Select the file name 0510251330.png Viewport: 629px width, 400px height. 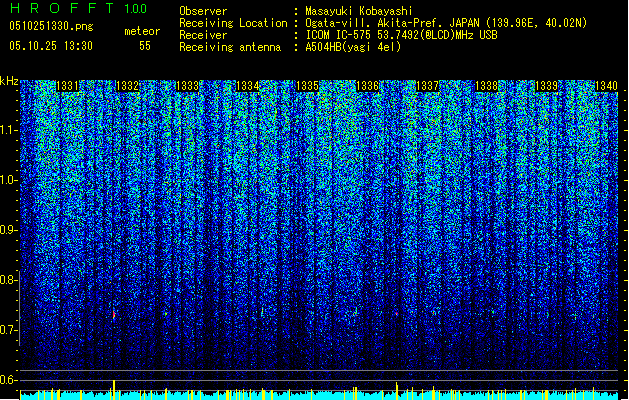tap(51, 26)
